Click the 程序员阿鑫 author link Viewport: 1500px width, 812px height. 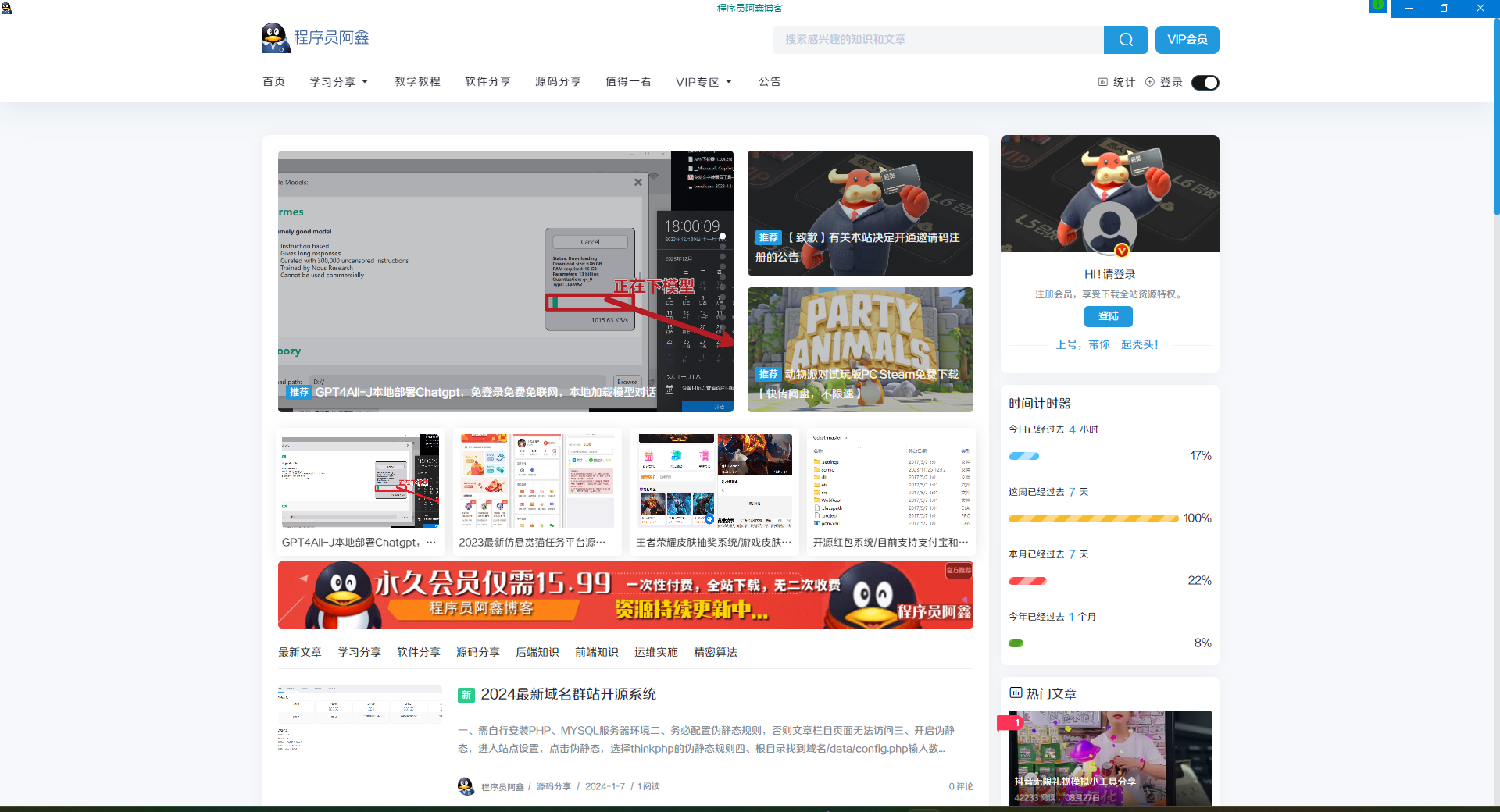tap(502, 787)
